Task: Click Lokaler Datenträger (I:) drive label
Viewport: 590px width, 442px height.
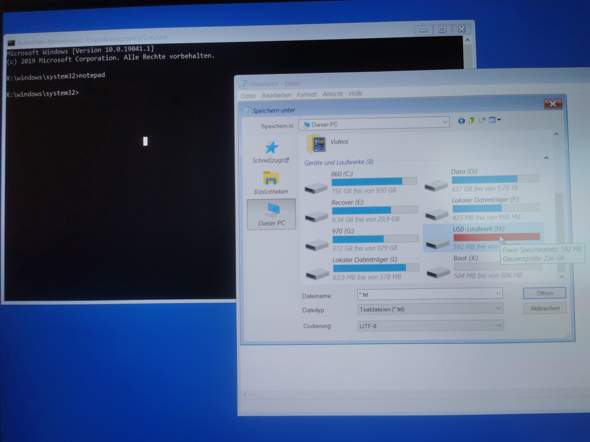Action: [365, 260]
